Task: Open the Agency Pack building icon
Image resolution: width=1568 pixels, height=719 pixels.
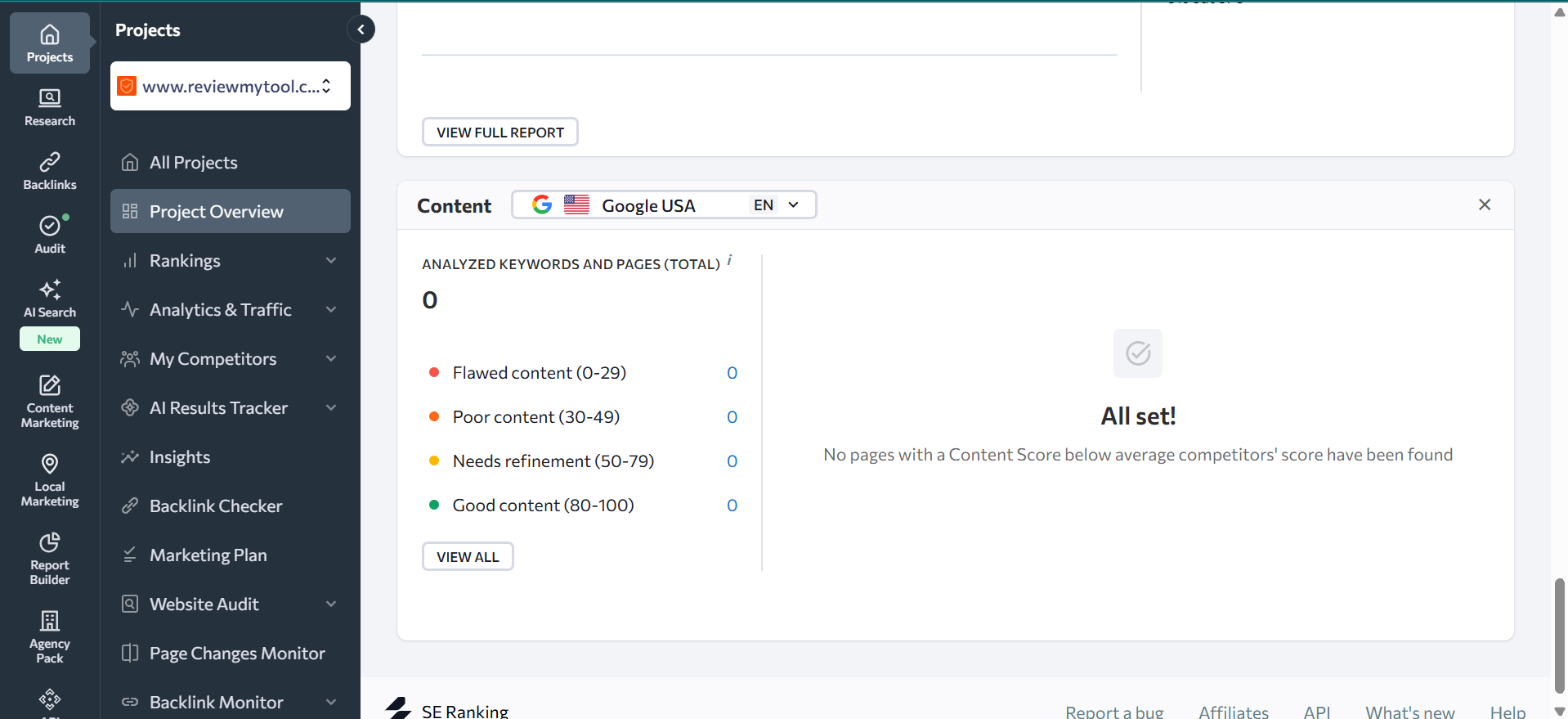Action: tap(50, 621)
